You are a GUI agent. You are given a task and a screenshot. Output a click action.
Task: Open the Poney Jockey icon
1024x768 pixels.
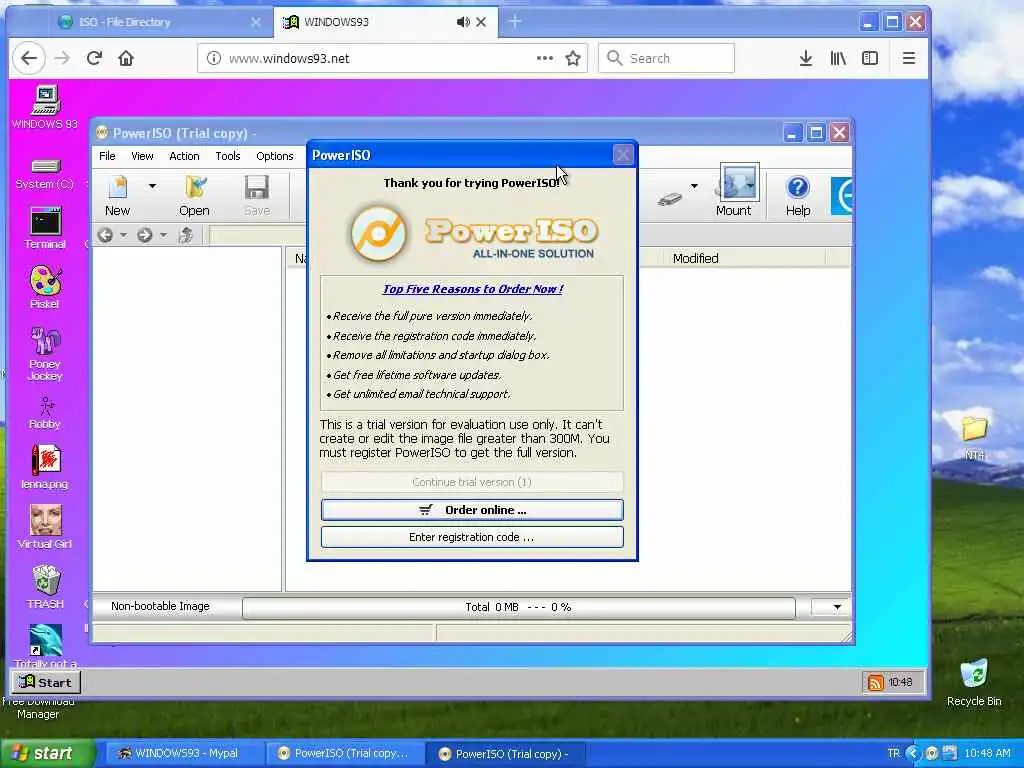[45, 353]
